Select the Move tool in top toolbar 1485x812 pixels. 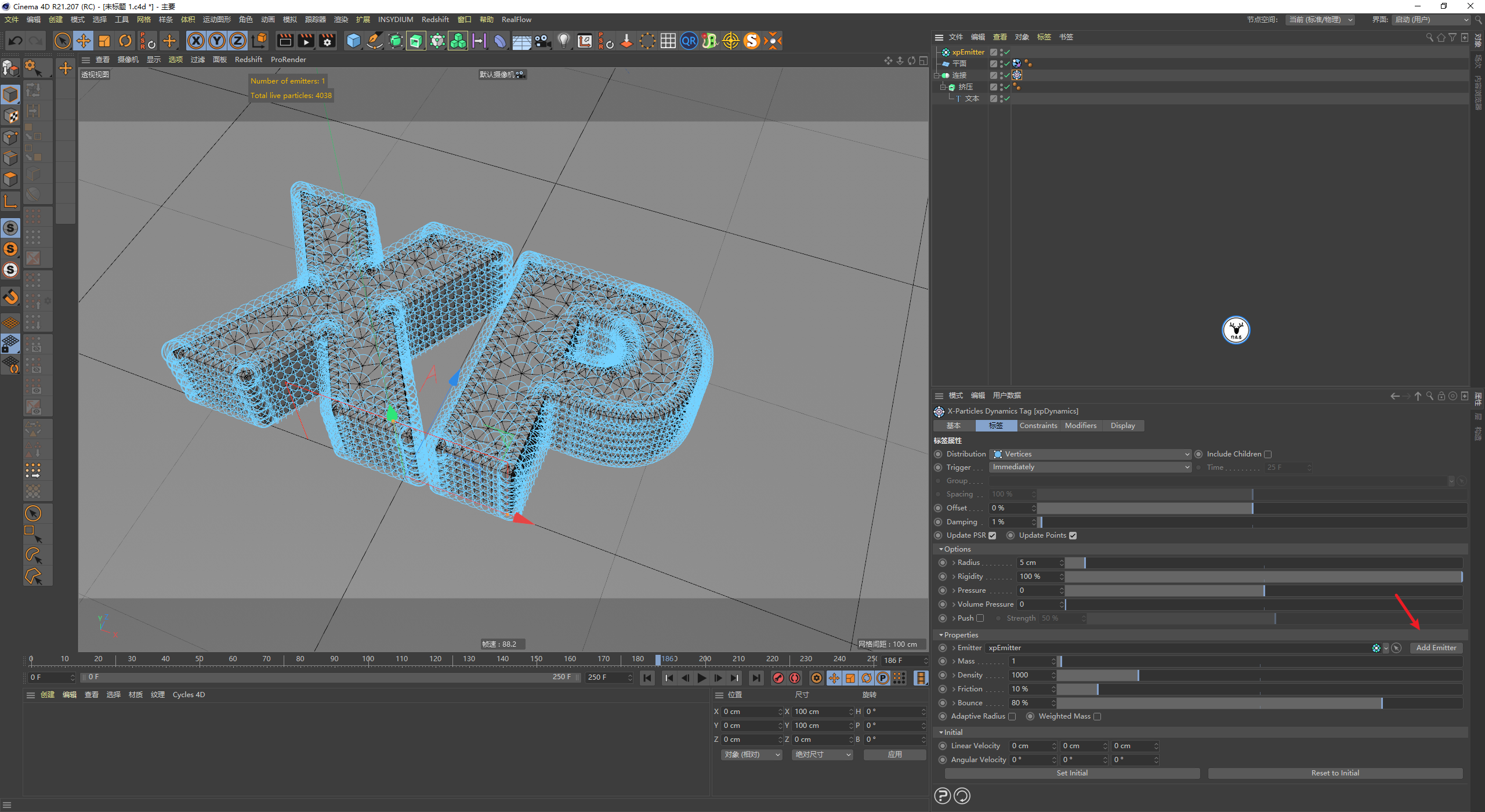point(84,41)
